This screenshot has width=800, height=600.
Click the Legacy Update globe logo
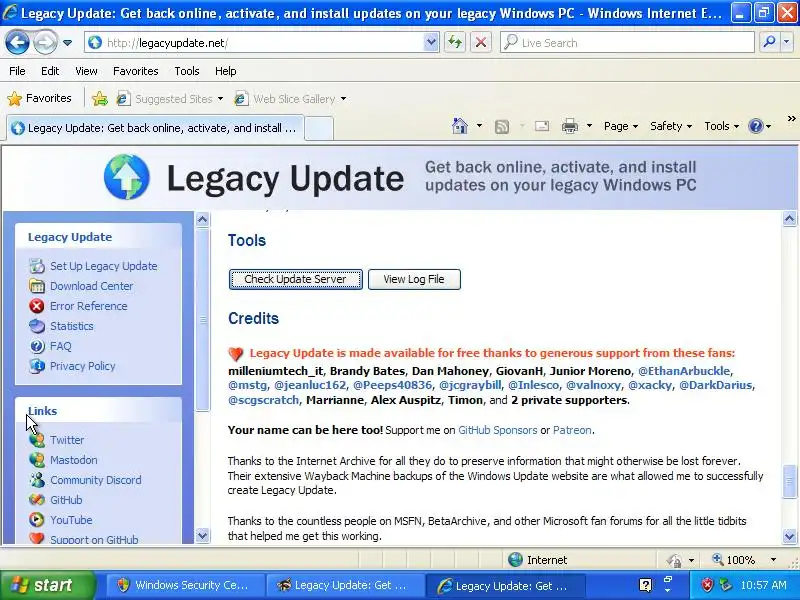pos(127,177)
